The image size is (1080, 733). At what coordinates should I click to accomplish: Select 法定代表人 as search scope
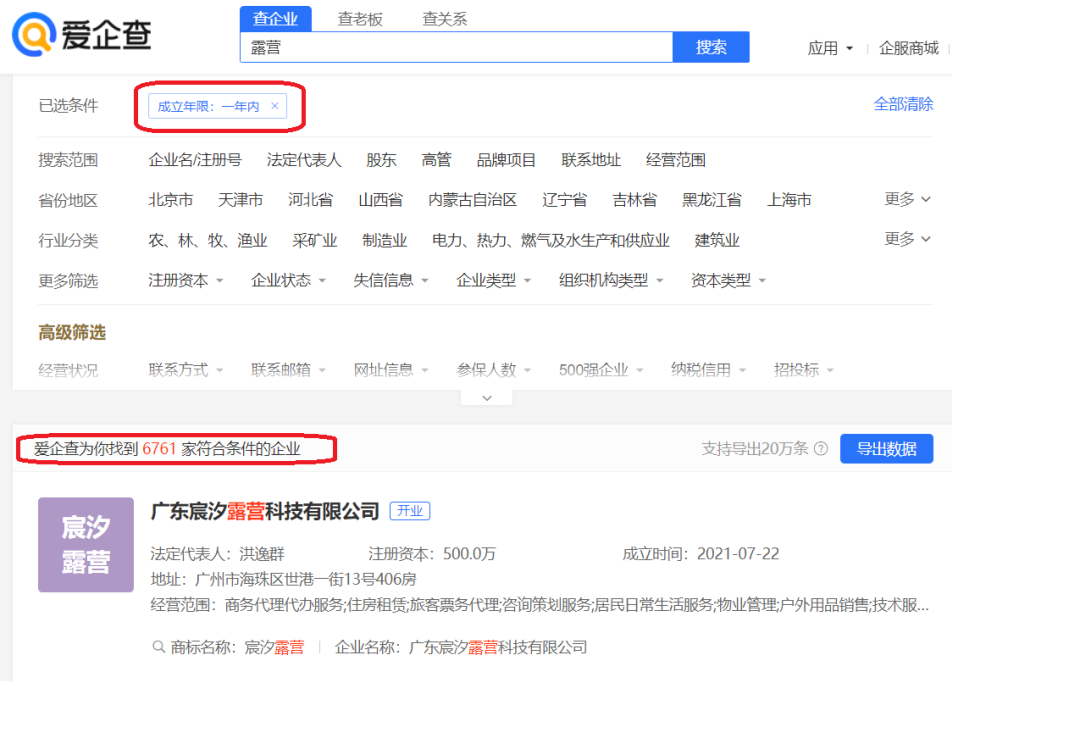pyautogui.click(x=304, y=160)
